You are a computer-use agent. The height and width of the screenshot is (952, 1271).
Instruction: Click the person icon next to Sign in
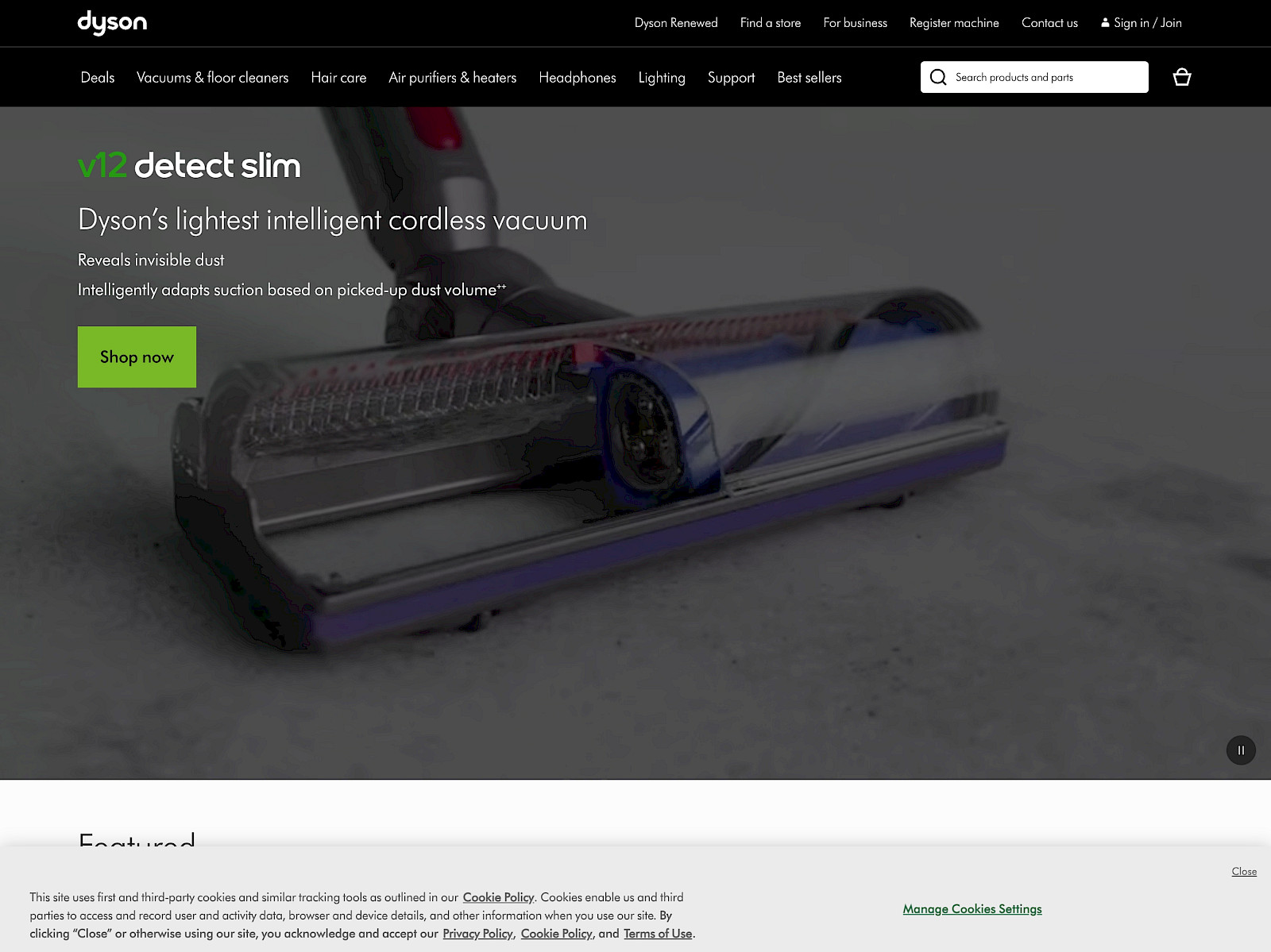pyautogui.click(x=1106, y=22)
